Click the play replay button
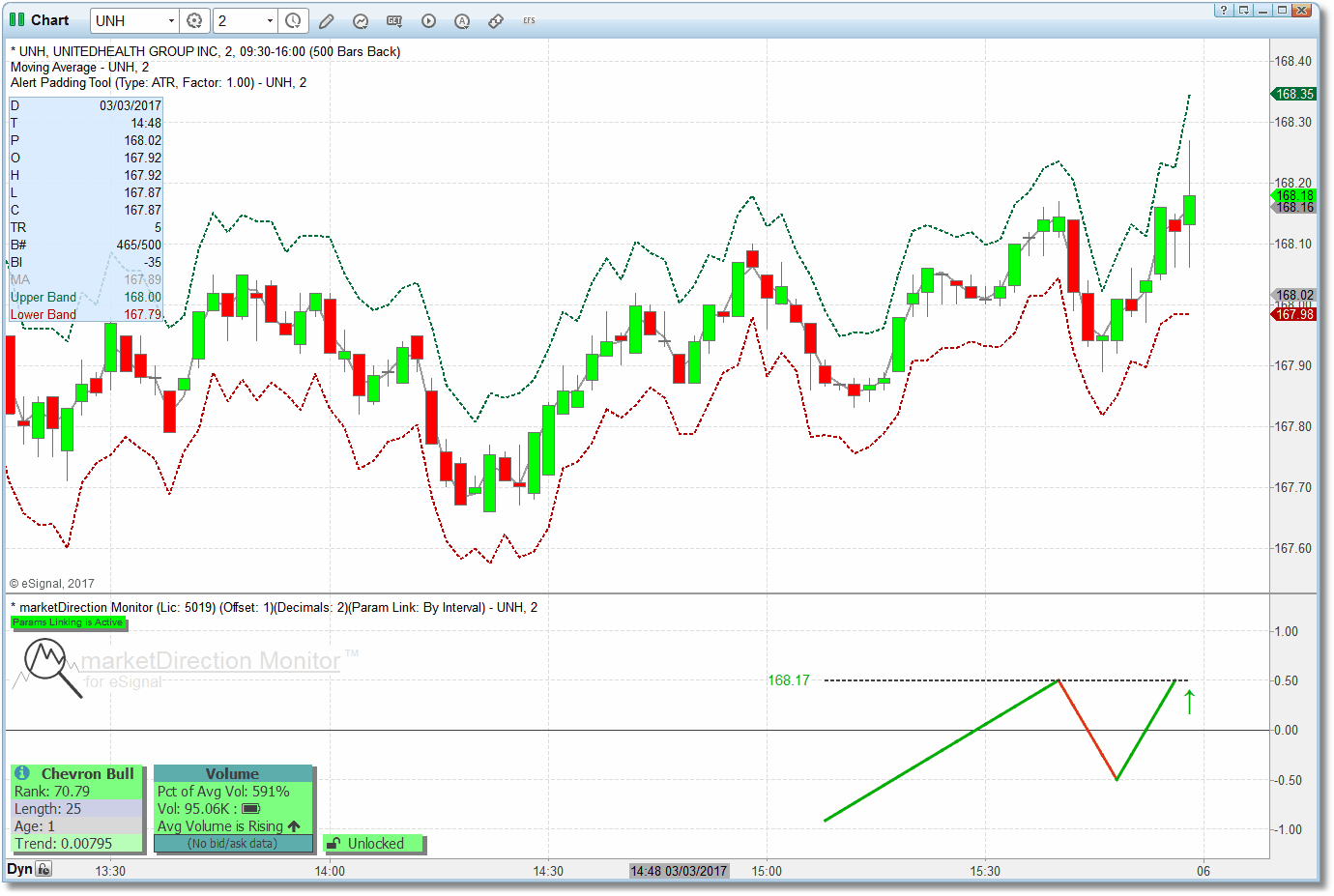 428,20
